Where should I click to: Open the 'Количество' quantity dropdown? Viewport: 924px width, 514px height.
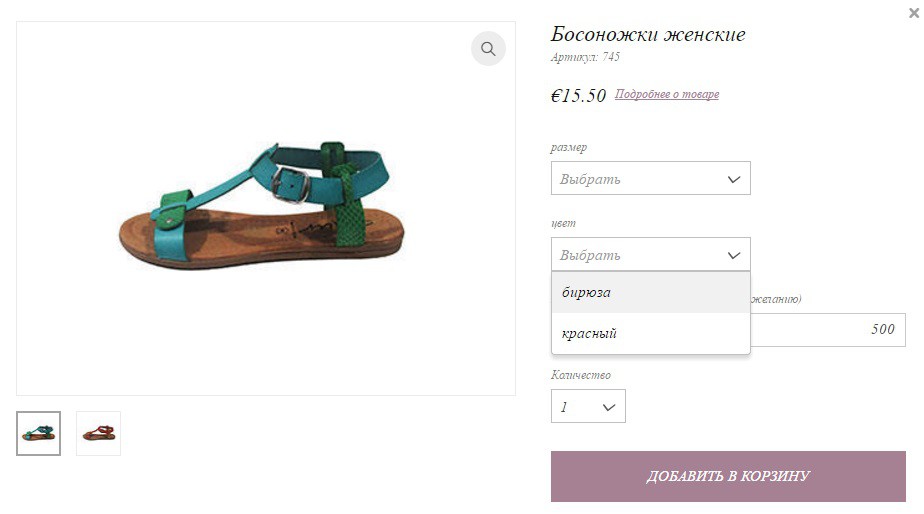pyautogui.click(x=588, y=406)
